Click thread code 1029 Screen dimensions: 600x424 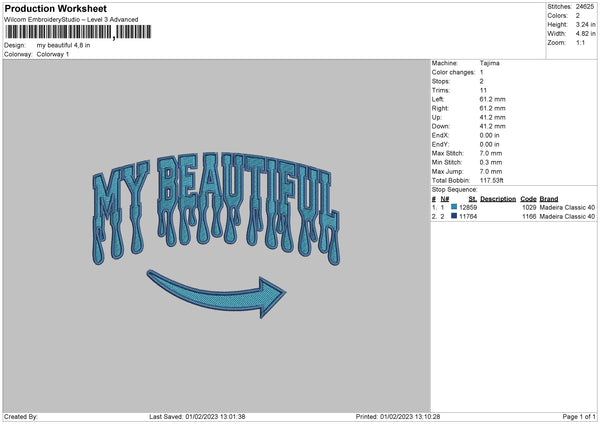(x=529, y=208)
